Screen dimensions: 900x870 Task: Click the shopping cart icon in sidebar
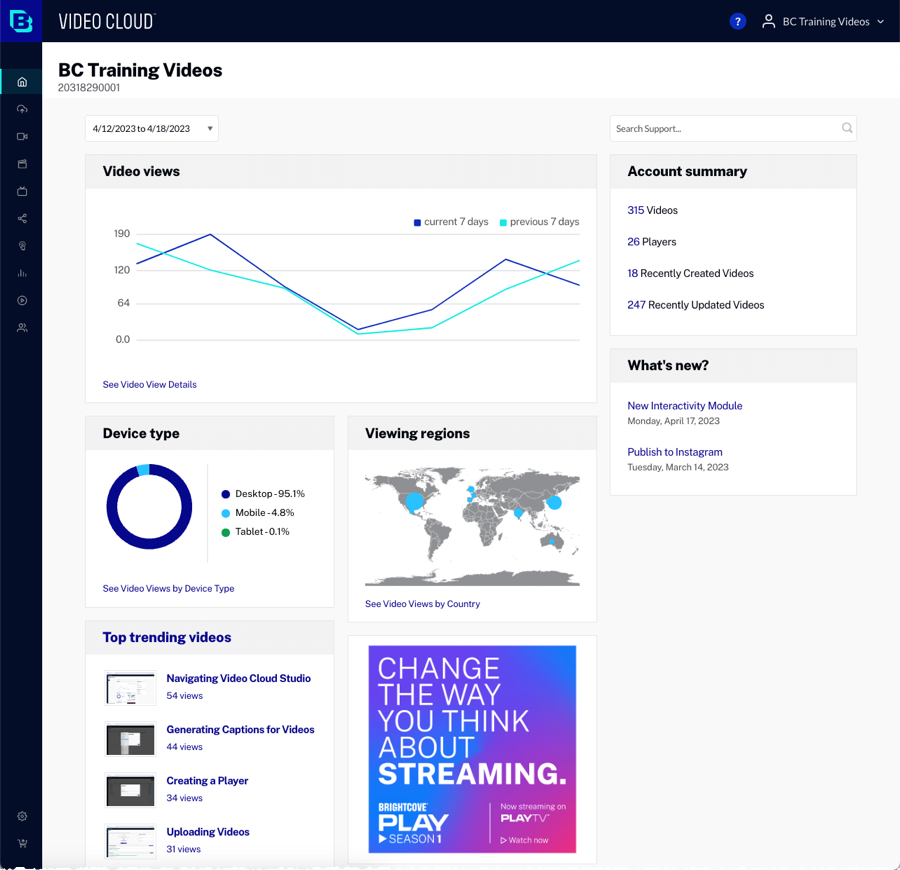coord(22,843)
